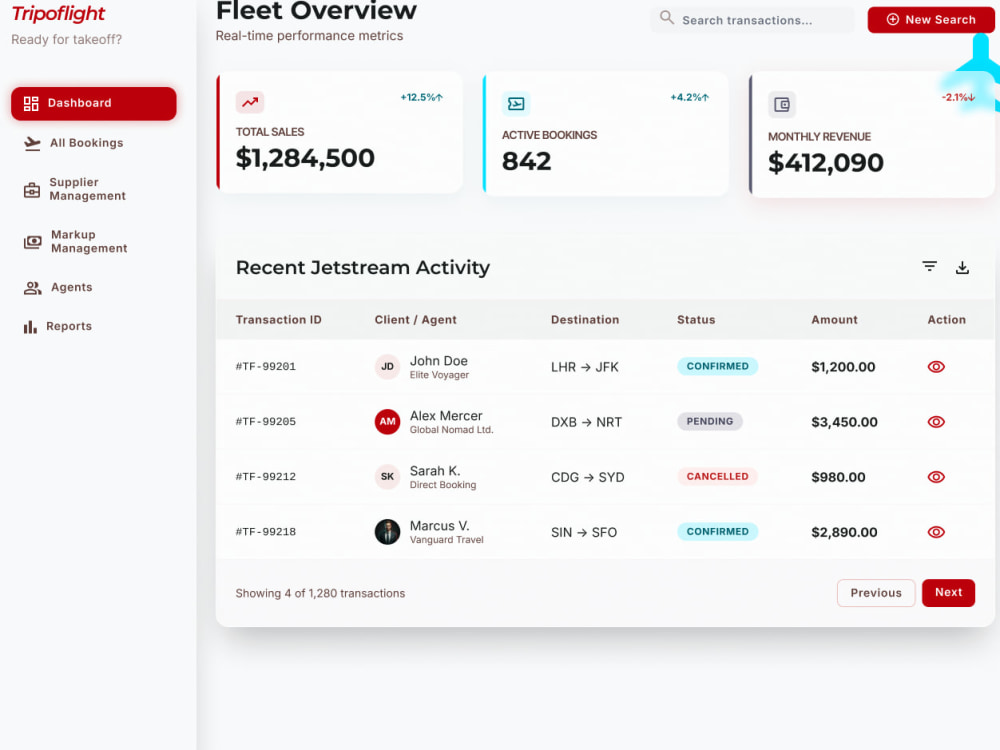The width and height of the screenshot is (1000, 750).
Task: View transaction #TF-99201 with eye icon
Action: [936, 367]
